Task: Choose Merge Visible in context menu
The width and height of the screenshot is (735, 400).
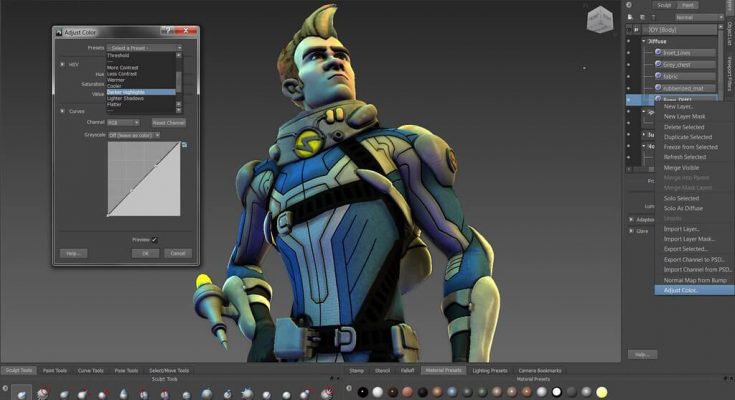Action: coord(681,168)
